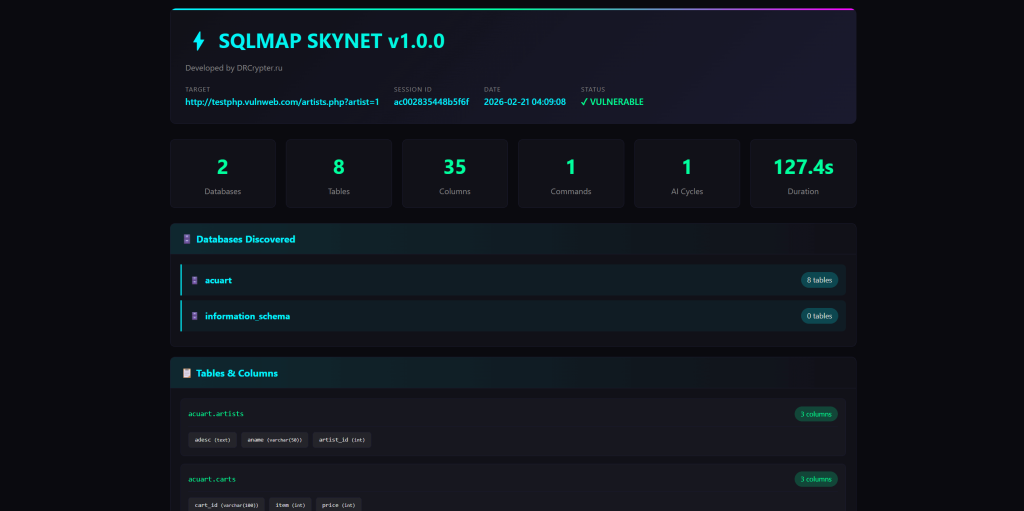Expand the acuart.artists table entry
1024x511 pixels.
pyautogui.click(x=216, y=413)
